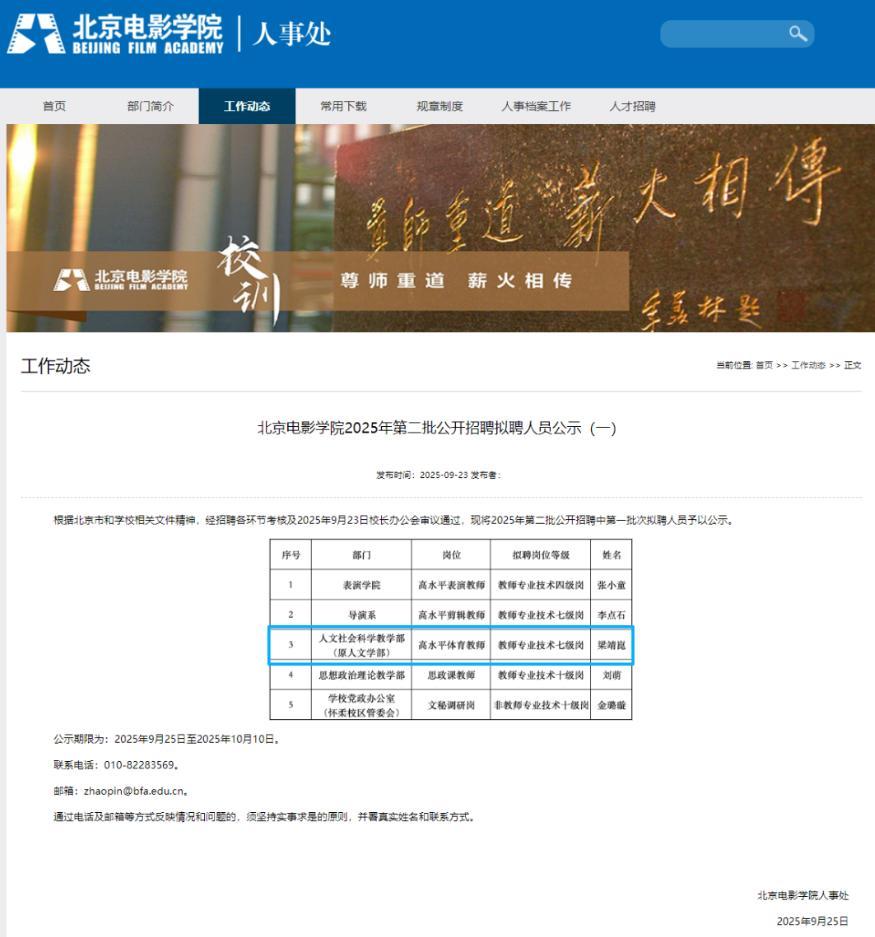The width and height of the screenshot is (875, 937).
Task: Go to the 常用下载 menu item
Action: 343,107
